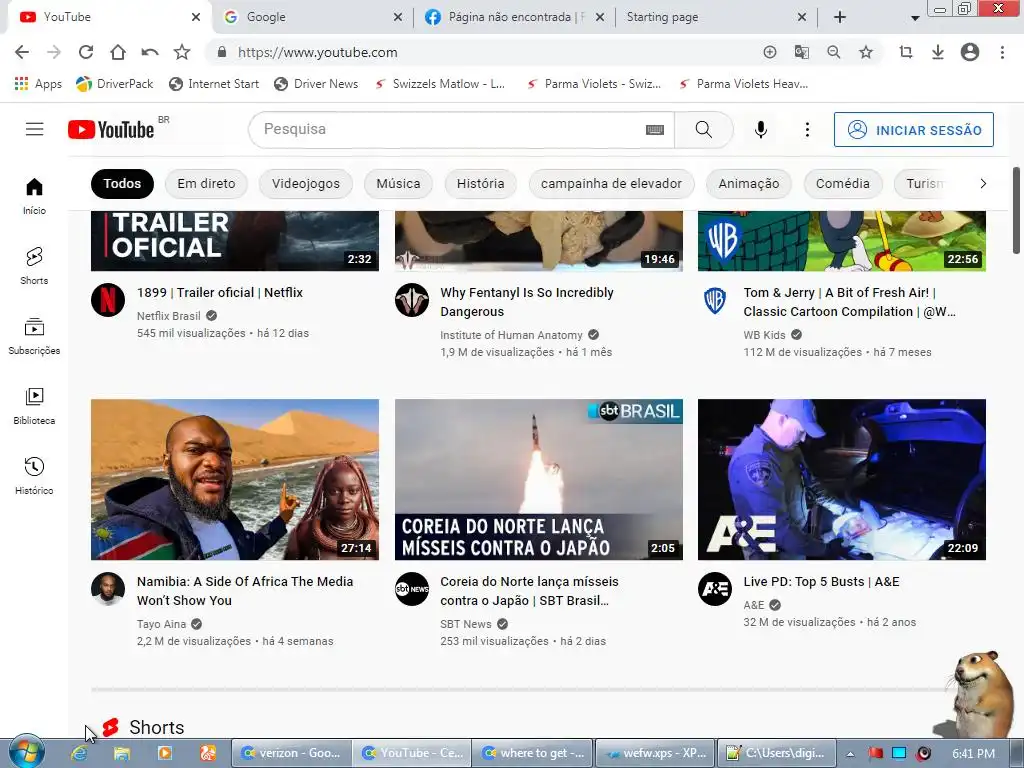Open Why Fentanyl Is So Incredibly Dangerous title
1024x768 pixels.
[526, 302]
